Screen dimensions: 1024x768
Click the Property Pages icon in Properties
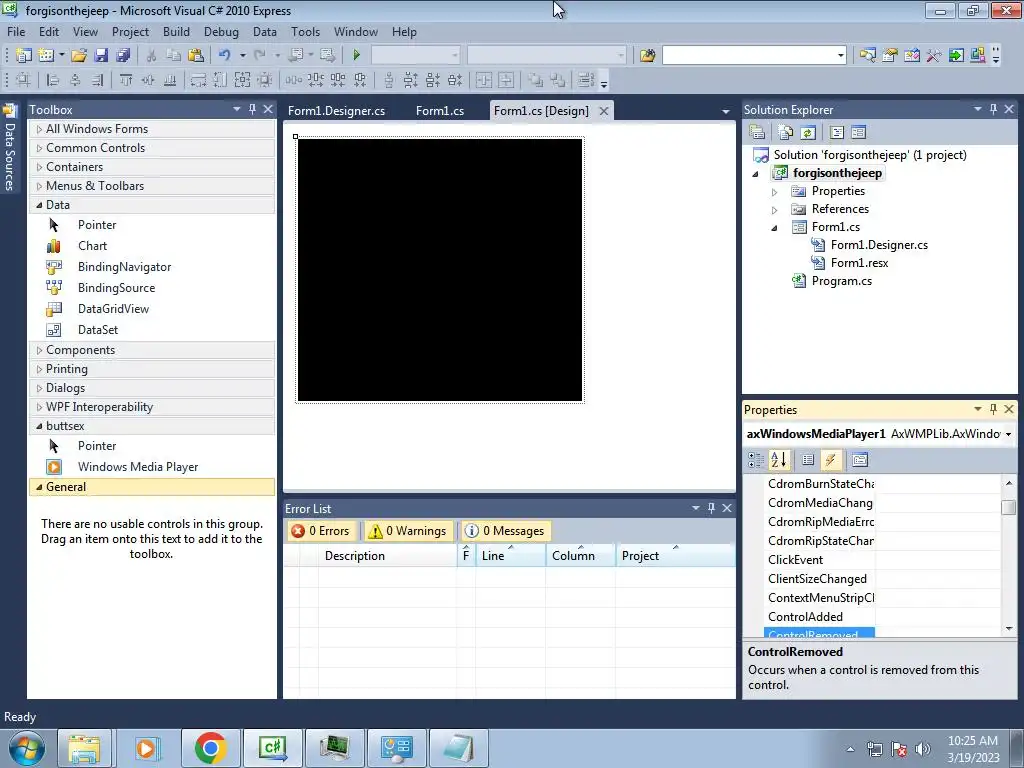coord(860,460)
